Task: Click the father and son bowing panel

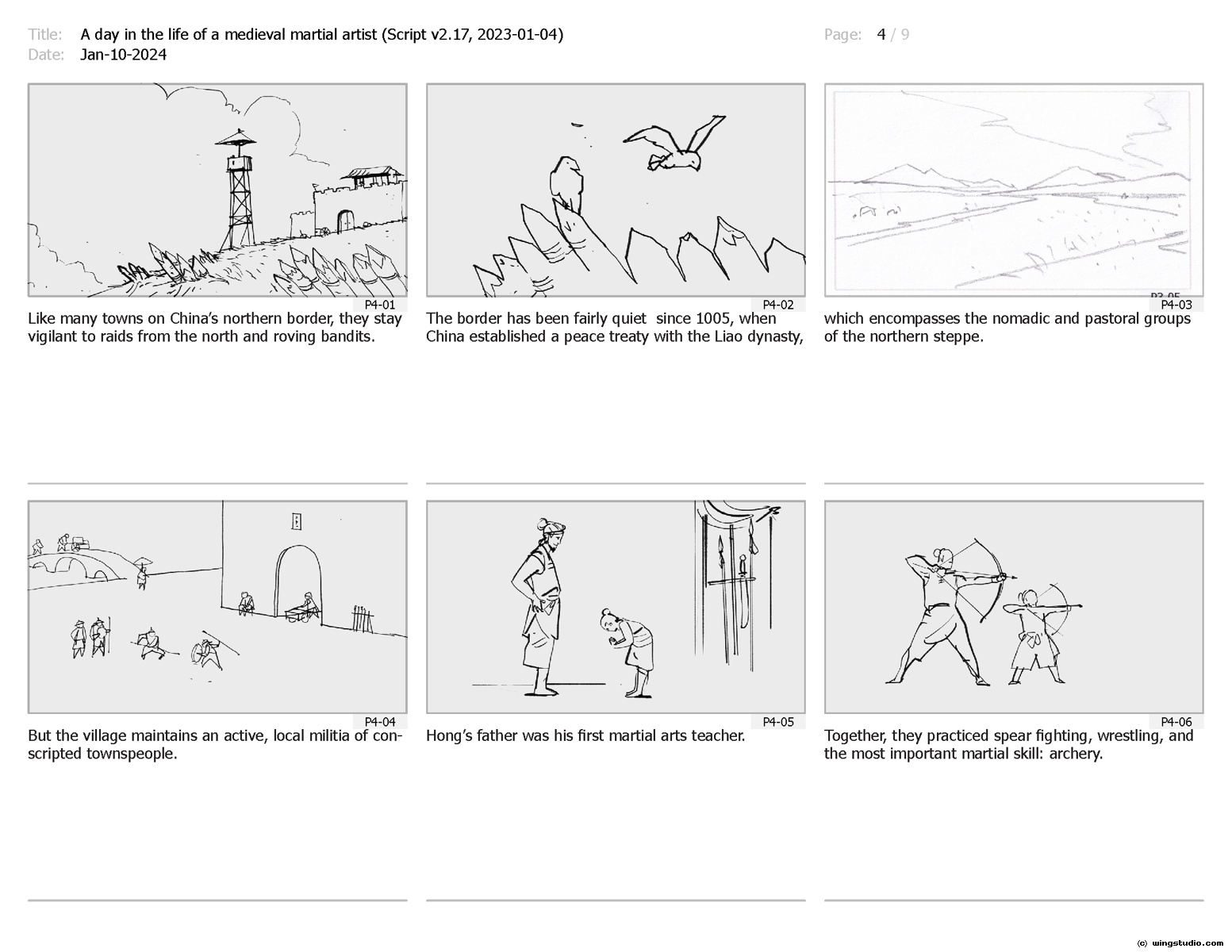Action: [x=616, y=607]
